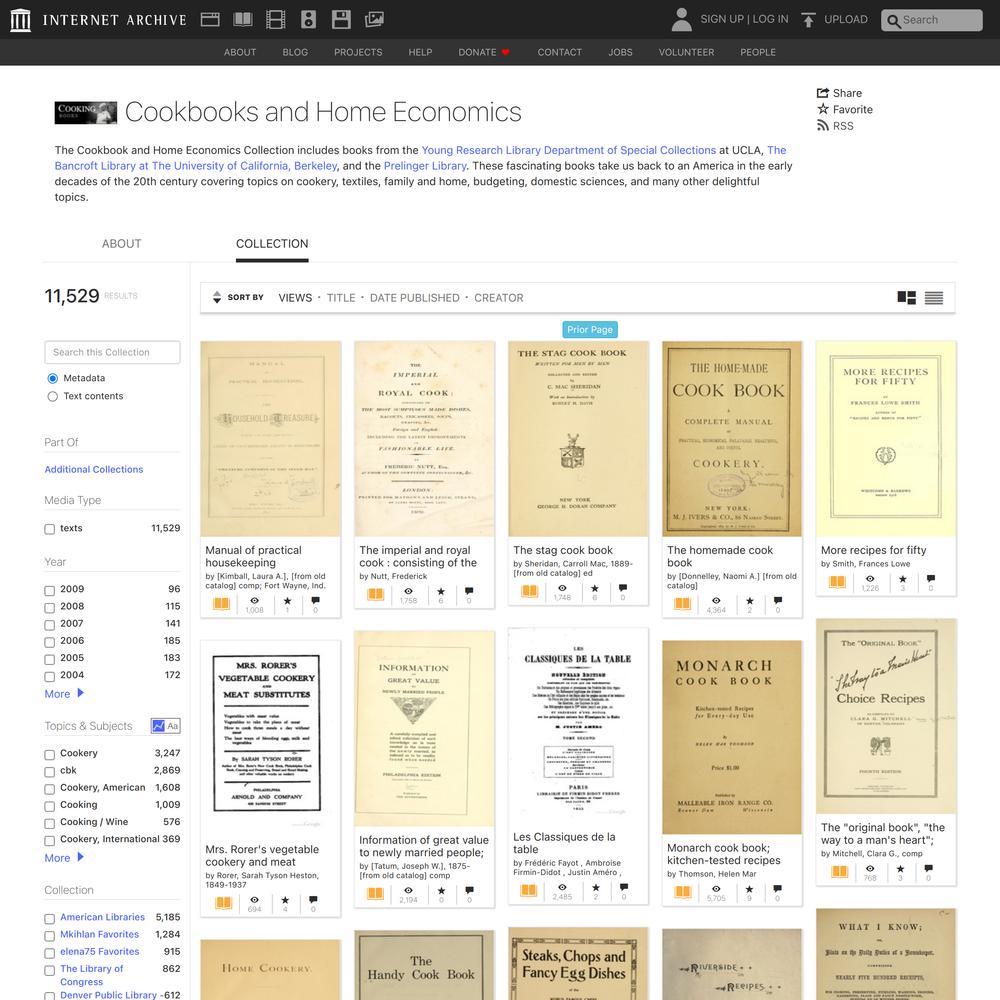
Task: Click the Favorite star icon
Action: click(823, 109)
